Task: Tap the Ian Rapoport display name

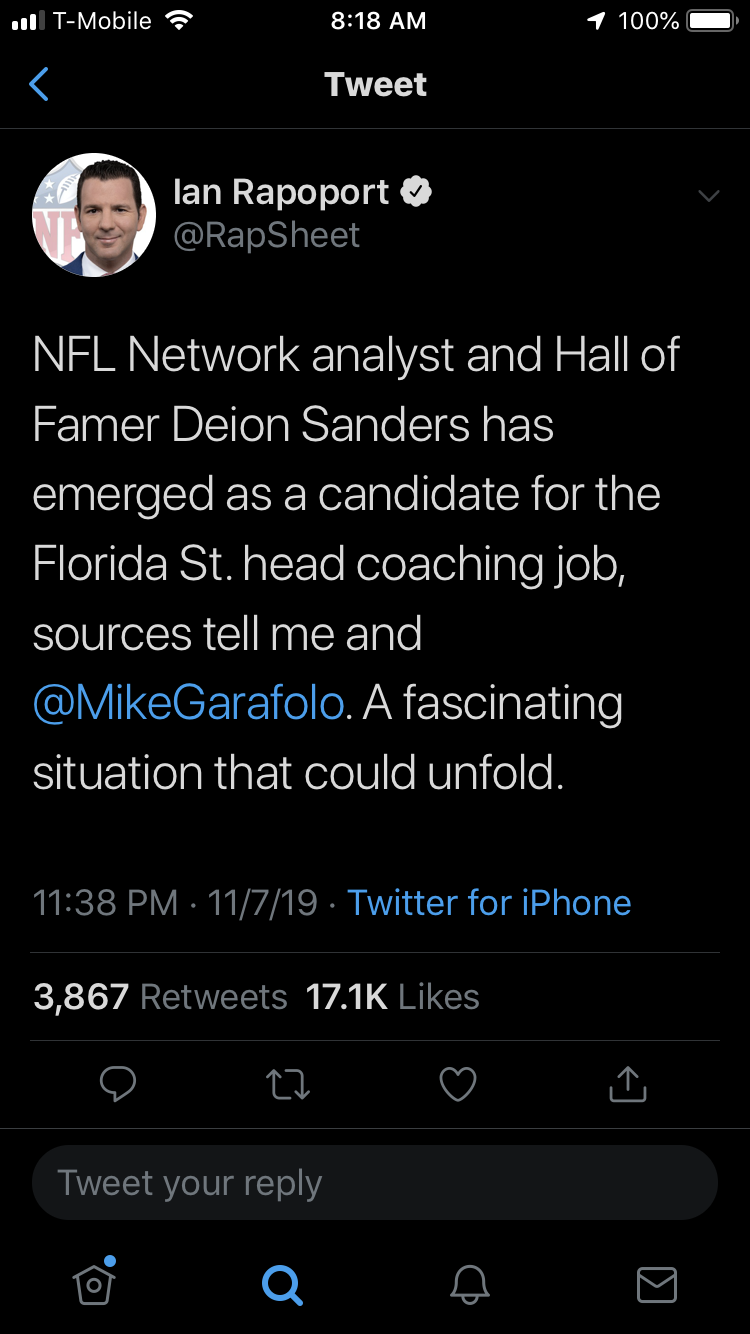Action: tap(281, 192)
